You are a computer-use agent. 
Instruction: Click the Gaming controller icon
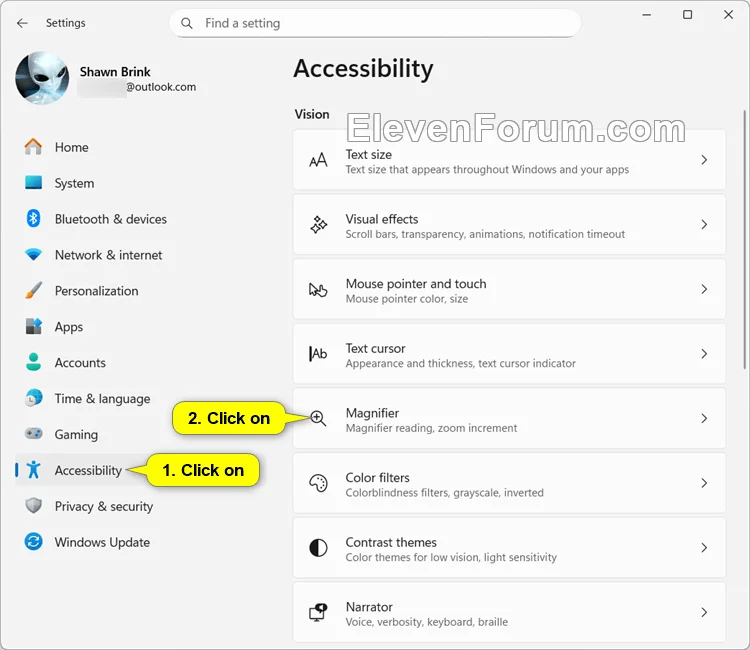[33, 434]
